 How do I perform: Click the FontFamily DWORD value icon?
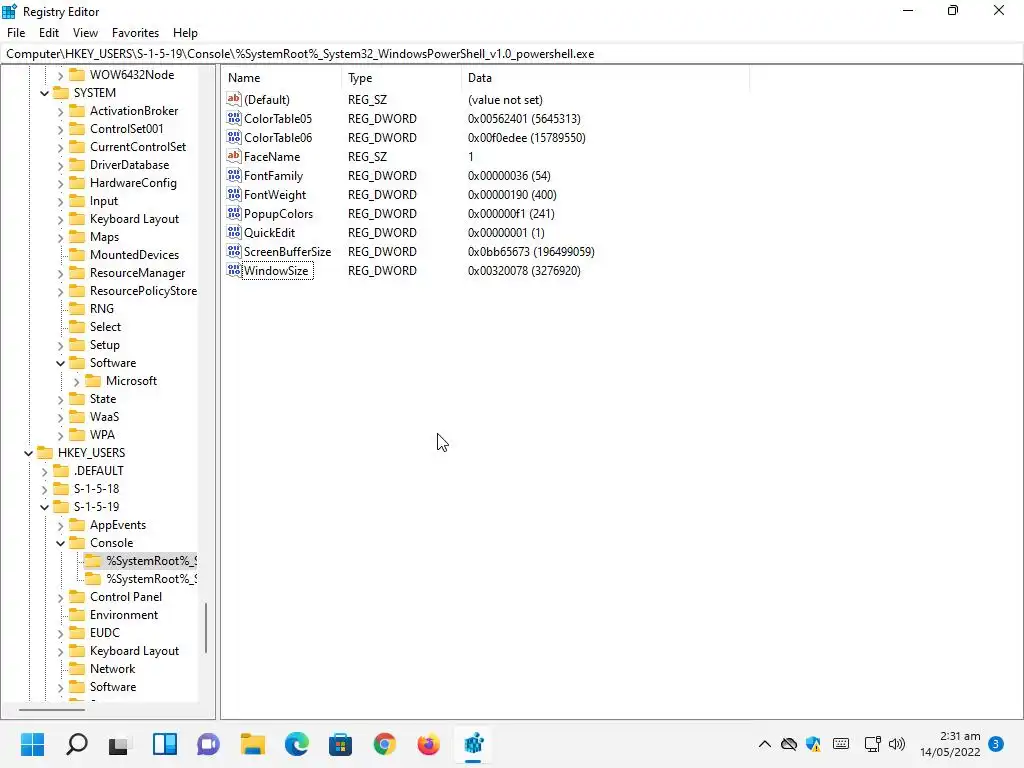point(234,175)
